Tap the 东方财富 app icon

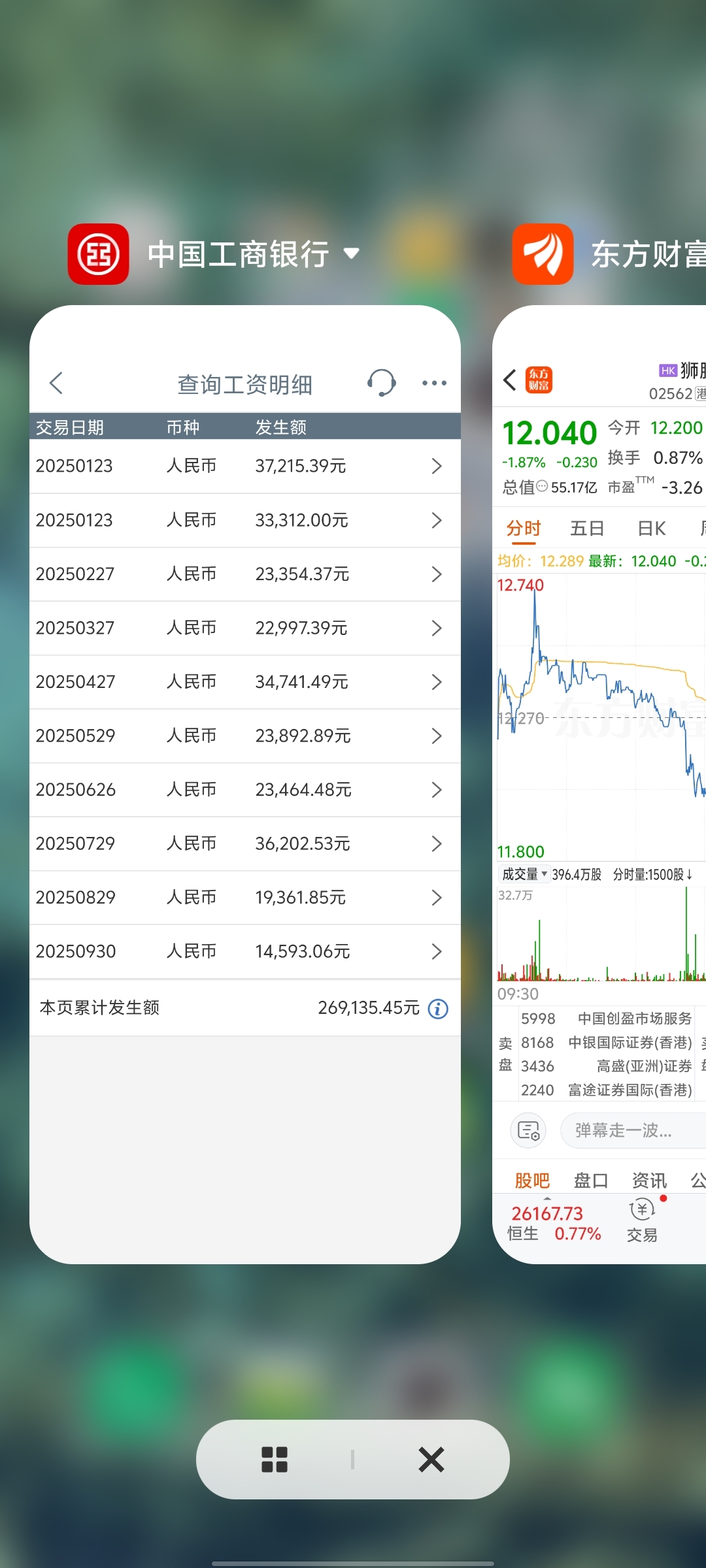tap(543, 254)
